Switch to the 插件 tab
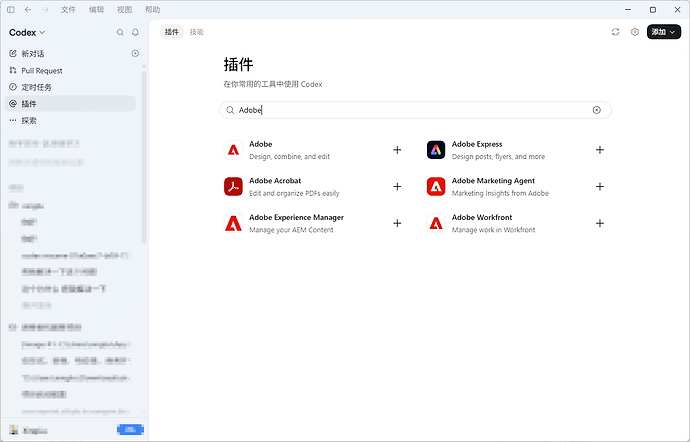Screen dimensions: 690x442 172,32
